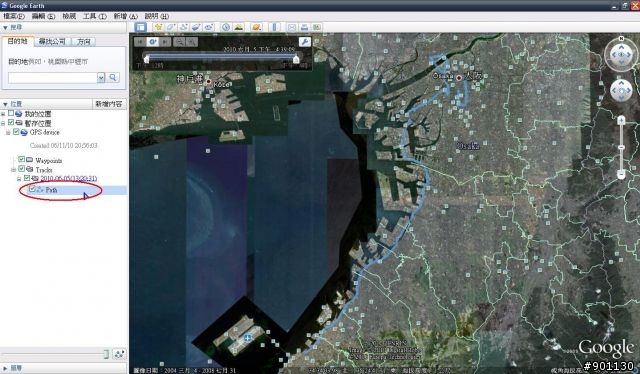This screenshot has width=640, height=374.
Task: Click the Look joystick compass ring
Action: [x=621, y=55]
